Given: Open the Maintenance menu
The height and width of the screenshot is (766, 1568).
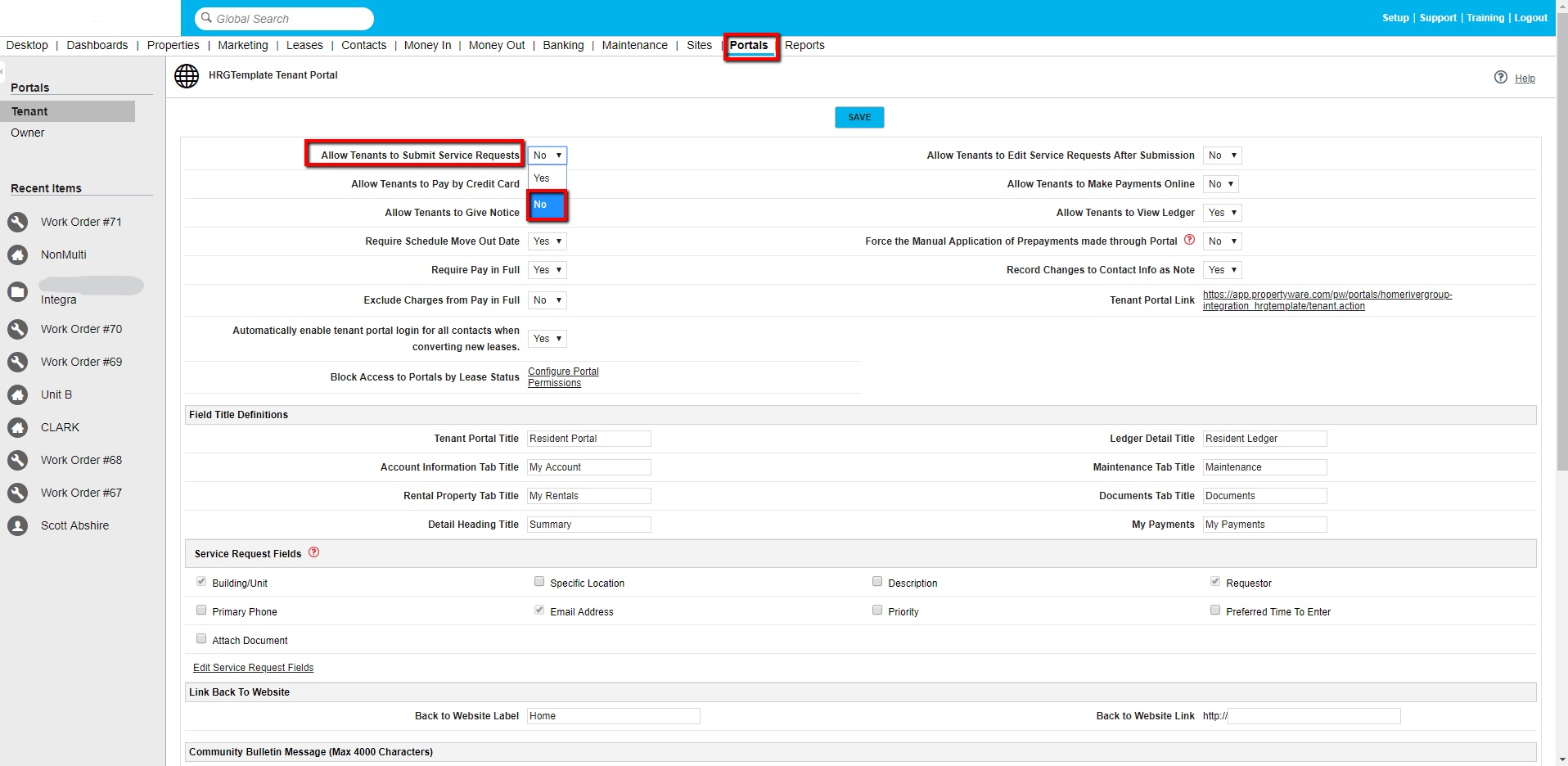Looking at the screenshot, I should point(634,45).
